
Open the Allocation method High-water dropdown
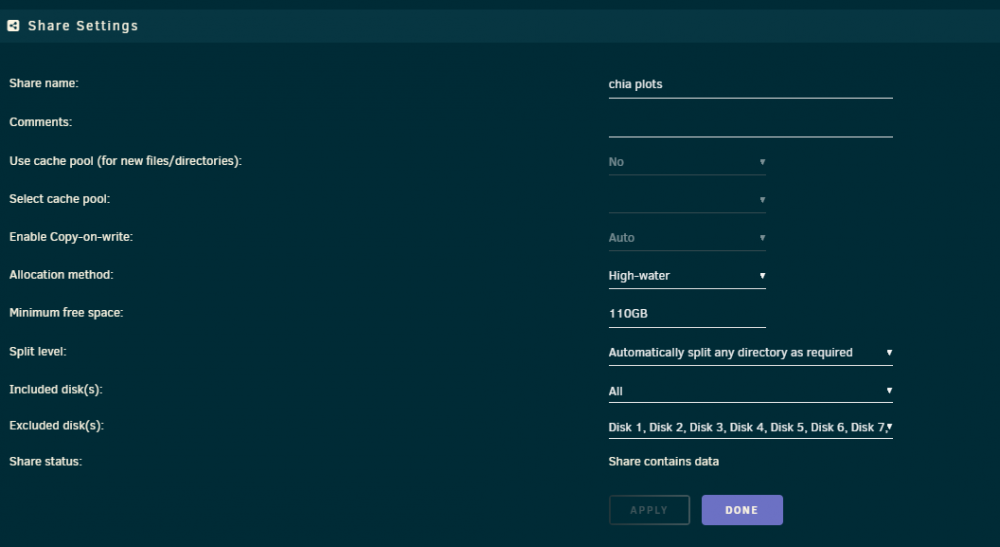687,276
